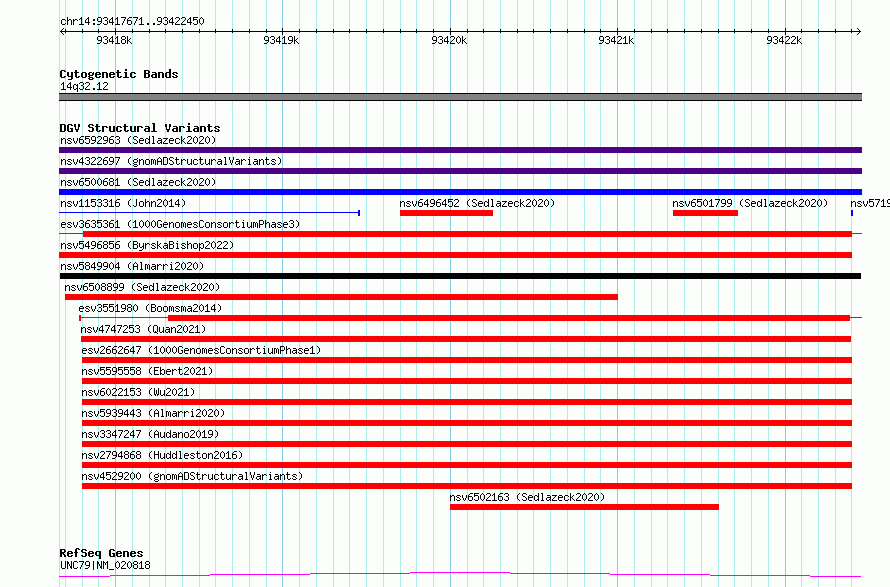Open nsv4529200 (gnomADStructuralVariants) label
The image size is (890, 587).
tap(192, 476)
